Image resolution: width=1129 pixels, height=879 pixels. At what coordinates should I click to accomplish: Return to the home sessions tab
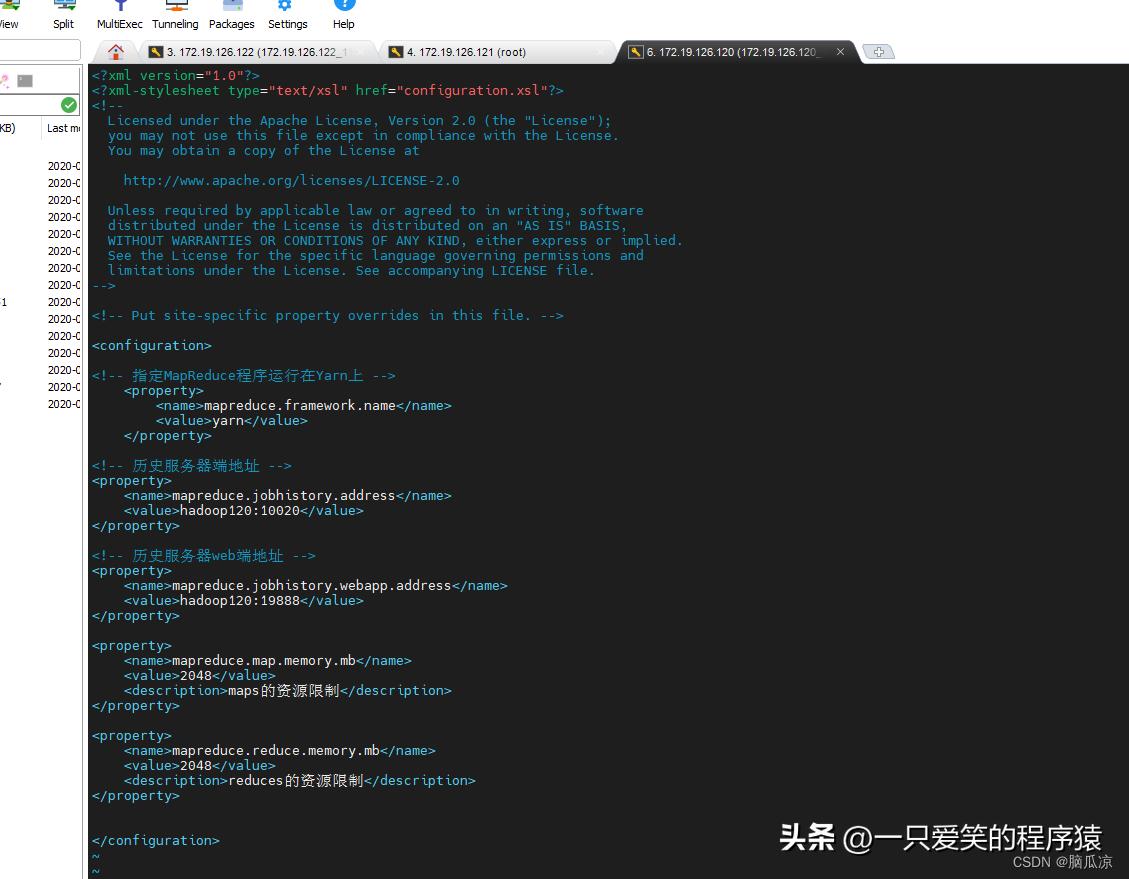(115, 51)
